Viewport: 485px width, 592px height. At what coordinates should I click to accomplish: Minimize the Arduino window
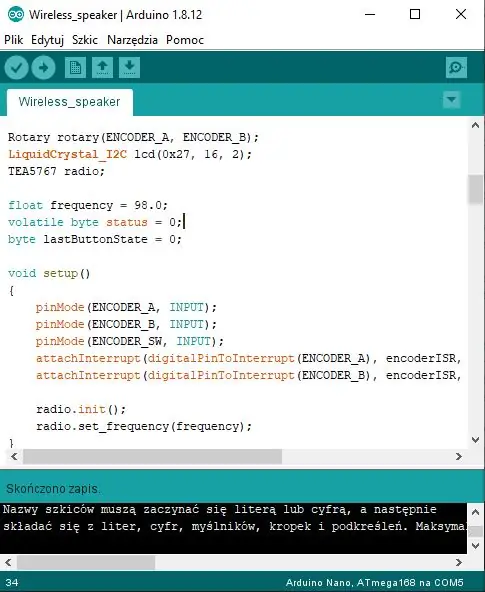[370, 14]
